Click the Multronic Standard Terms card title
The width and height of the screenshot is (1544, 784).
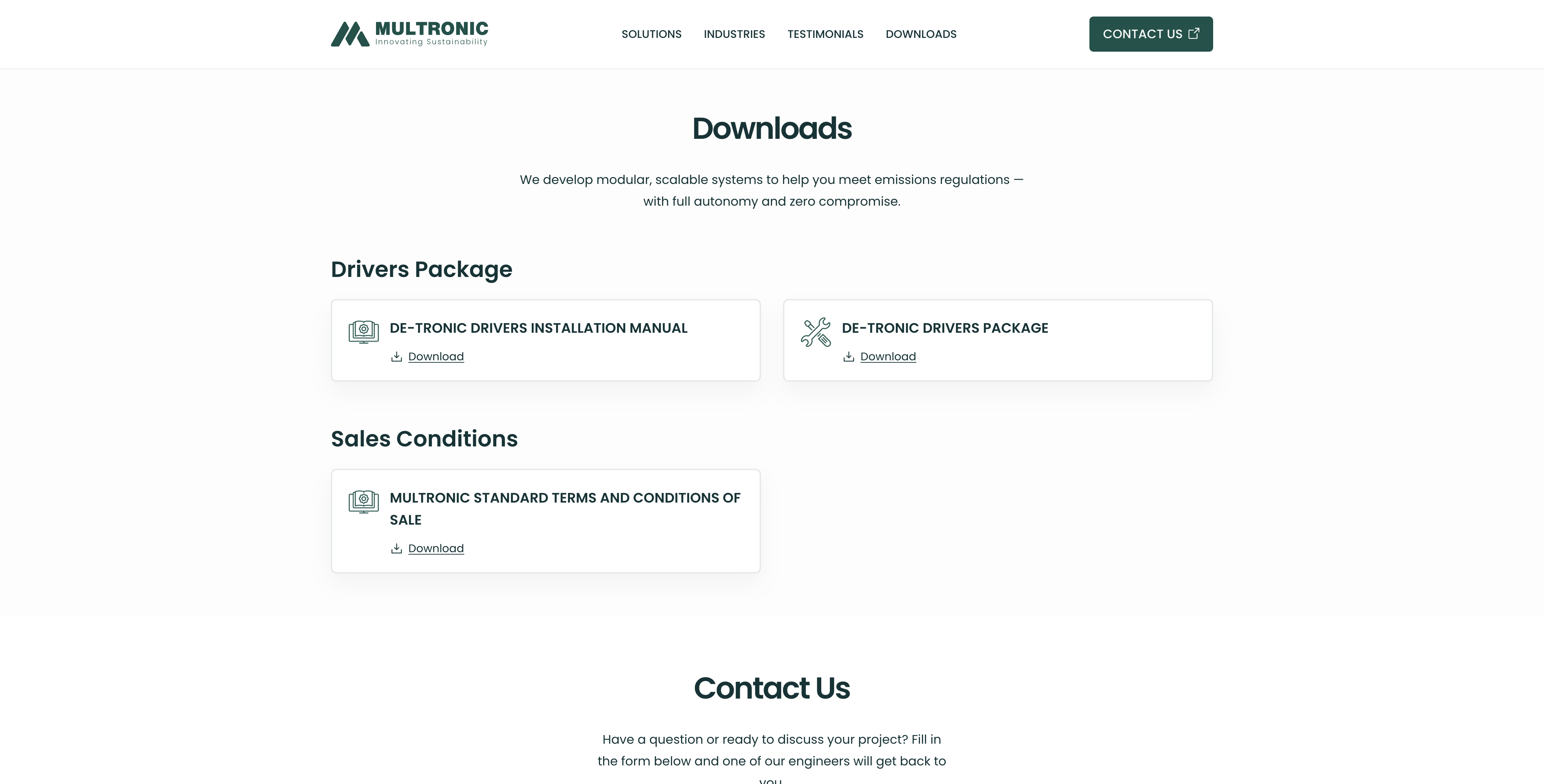click(565, 498)
